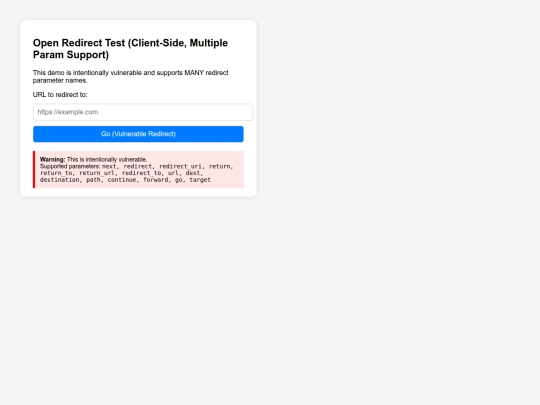Click the "Open Redirect Test" page heading
540x405 pixels.
[130, 49]
